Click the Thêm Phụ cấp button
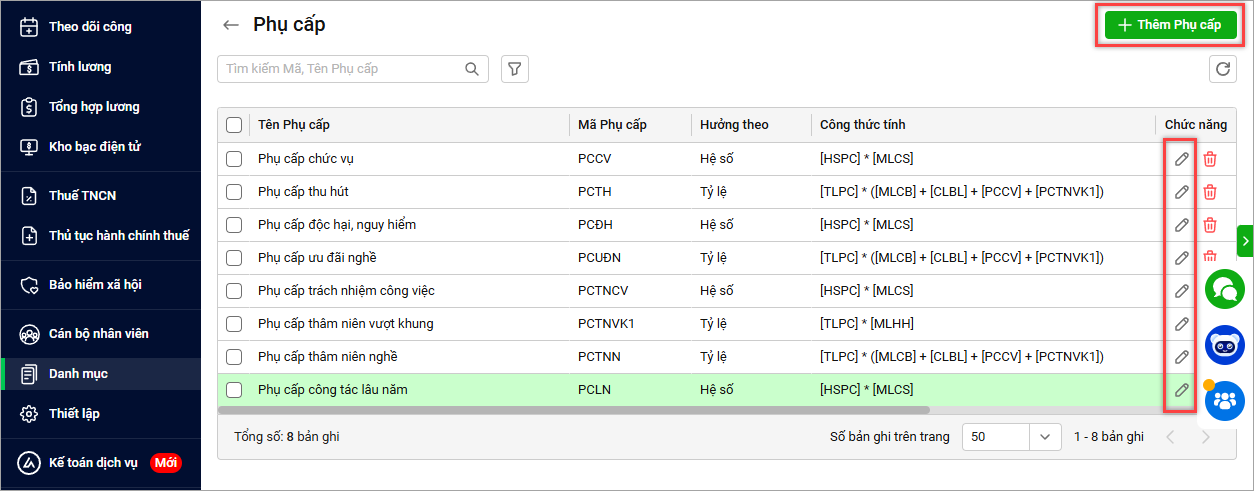 pos(1170,25)
